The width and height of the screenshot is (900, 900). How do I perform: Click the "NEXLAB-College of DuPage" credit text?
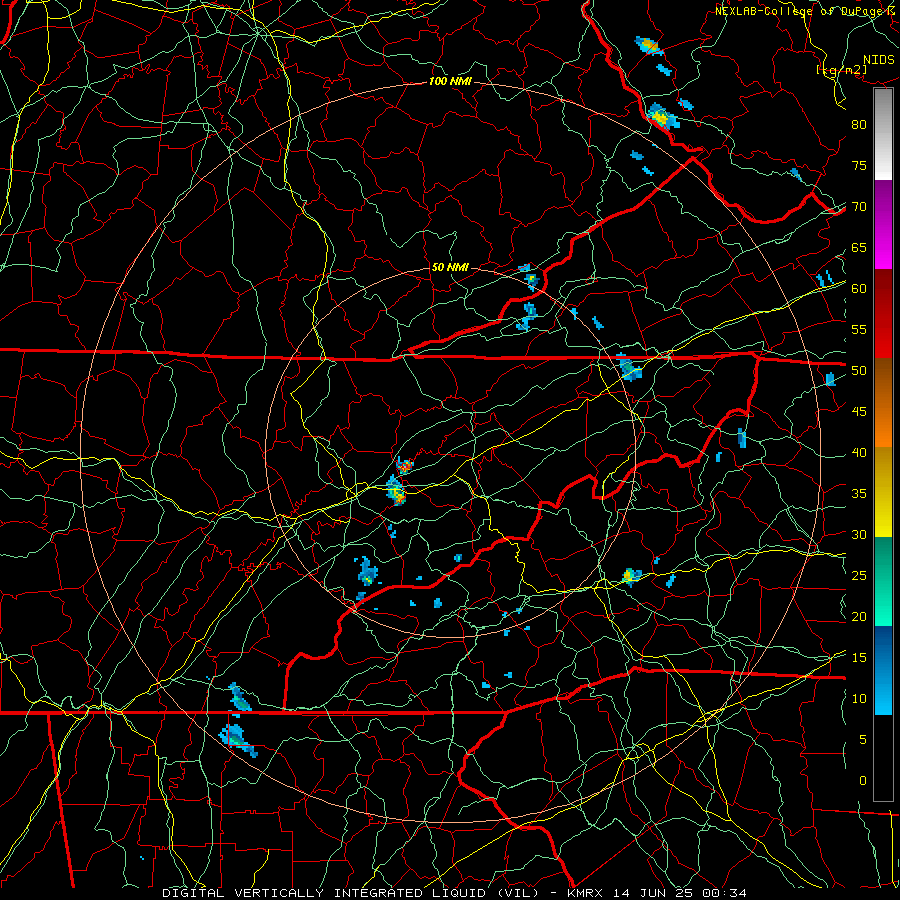(798, 11)
